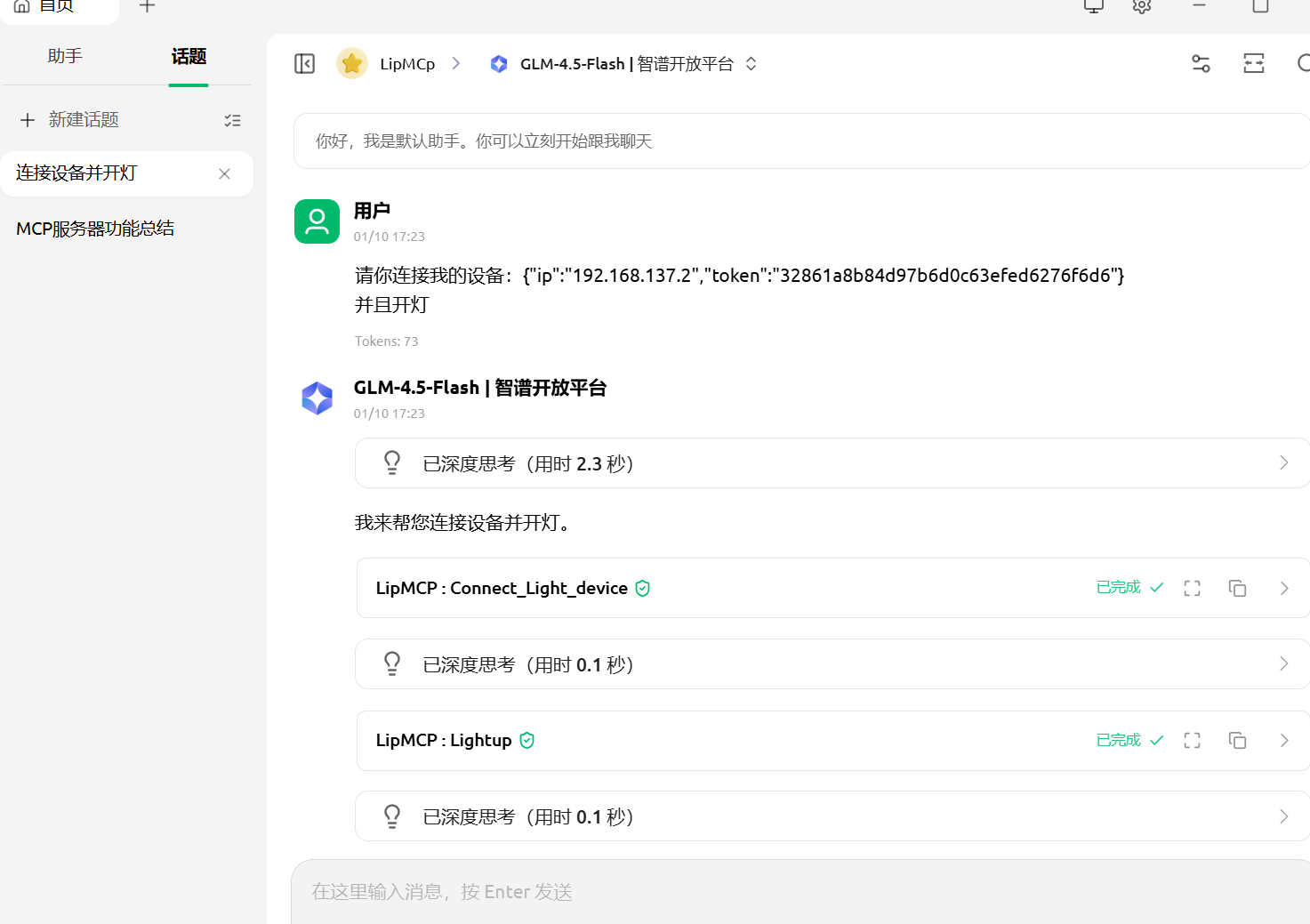Click bulb icon below the Lightup call
Image resolution: width=1310 pixels, height=924 pixels.
(x=392, y=816)
